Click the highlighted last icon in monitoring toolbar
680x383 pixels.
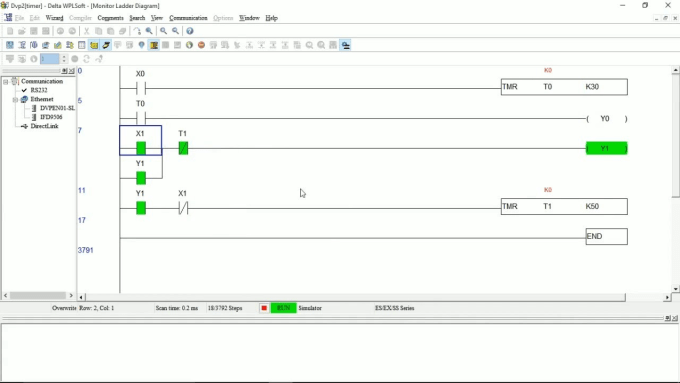tap(346, 45)
